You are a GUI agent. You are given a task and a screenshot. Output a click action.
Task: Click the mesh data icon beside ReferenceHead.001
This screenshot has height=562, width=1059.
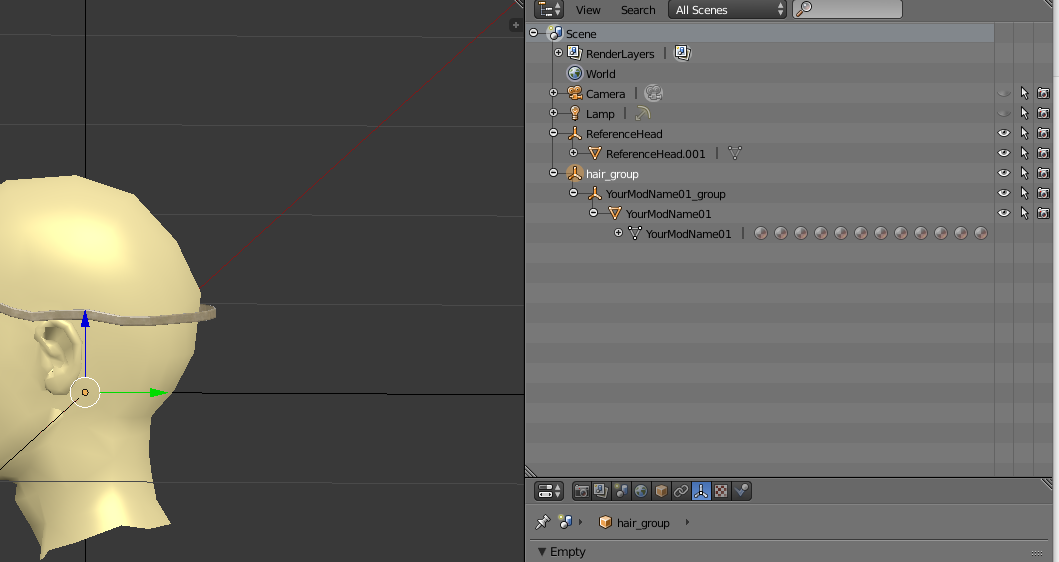click(x=735, y=153)
